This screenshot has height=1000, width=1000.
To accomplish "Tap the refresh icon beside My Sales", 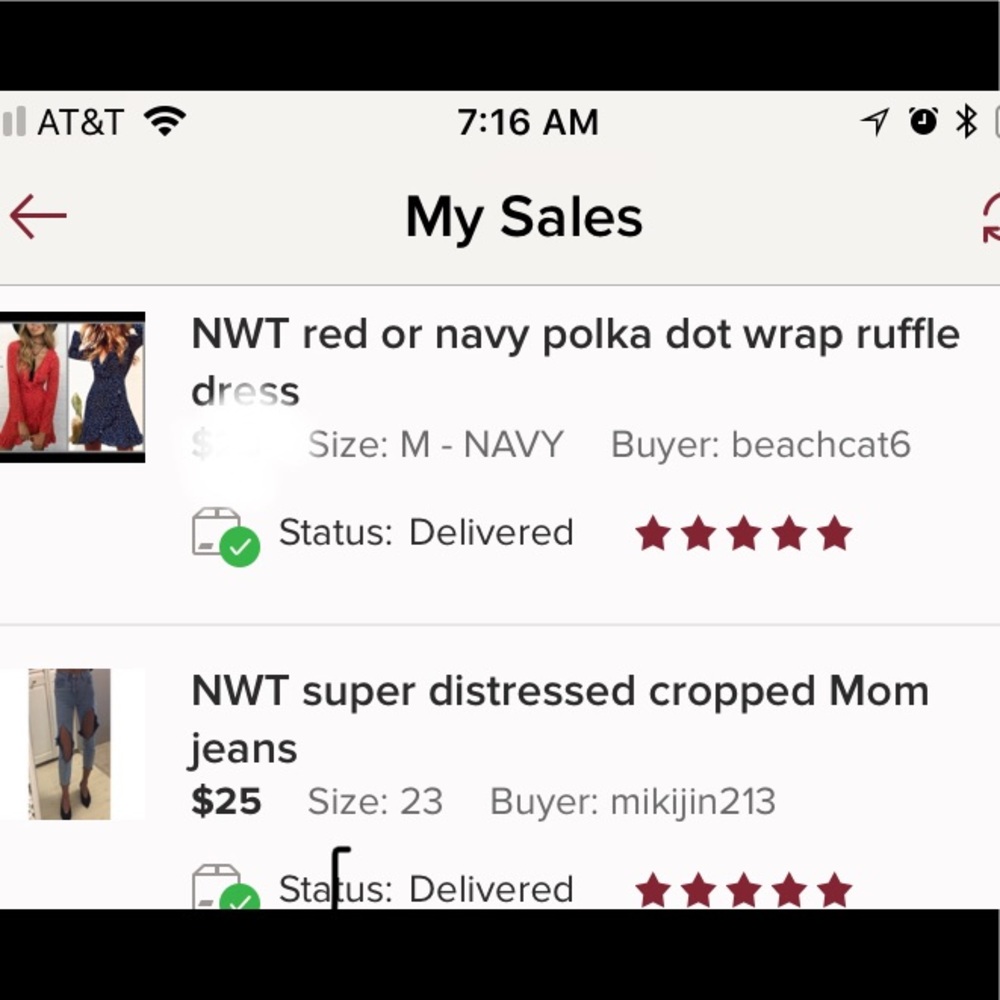I will coord(990,217).
